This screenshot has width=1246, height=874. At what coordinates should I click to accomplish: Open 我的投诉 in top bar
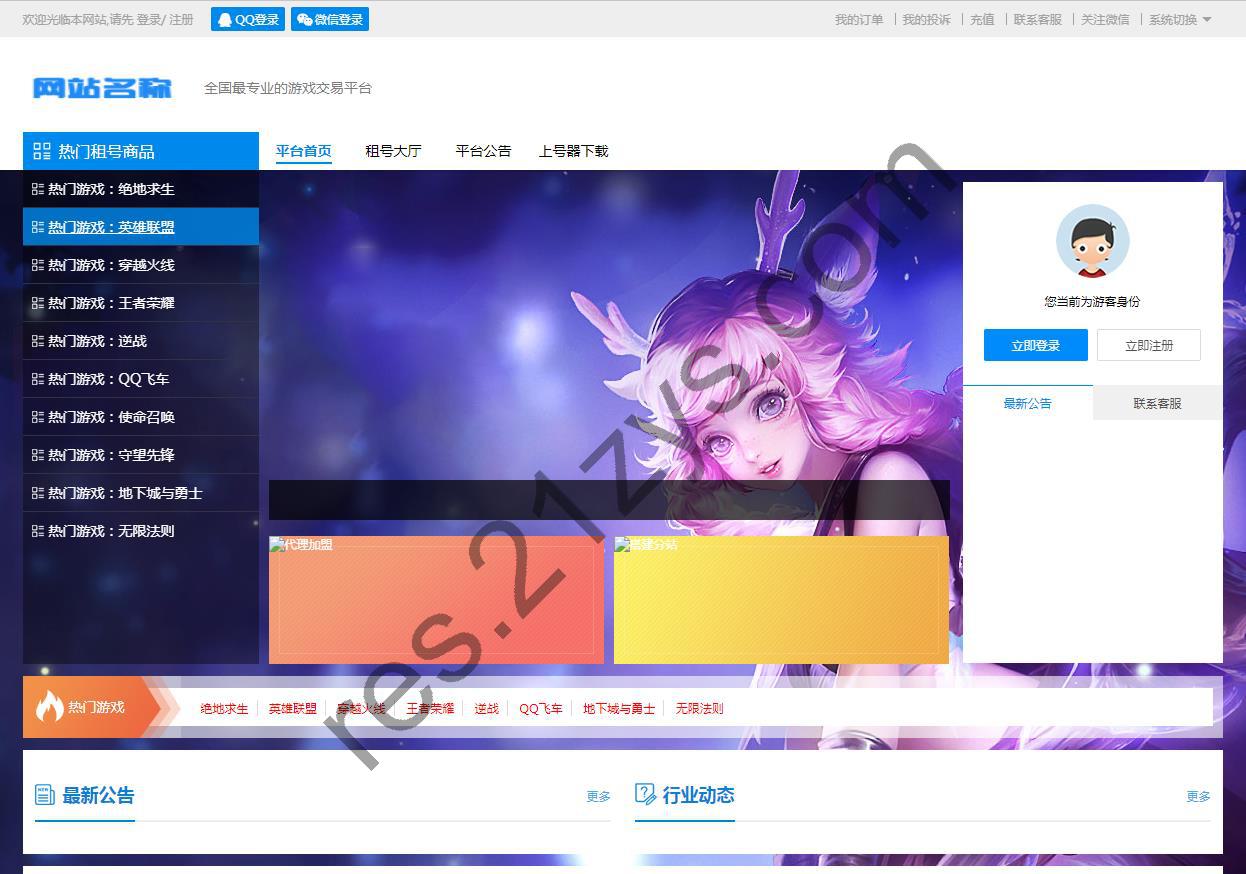tap(927, 19)
